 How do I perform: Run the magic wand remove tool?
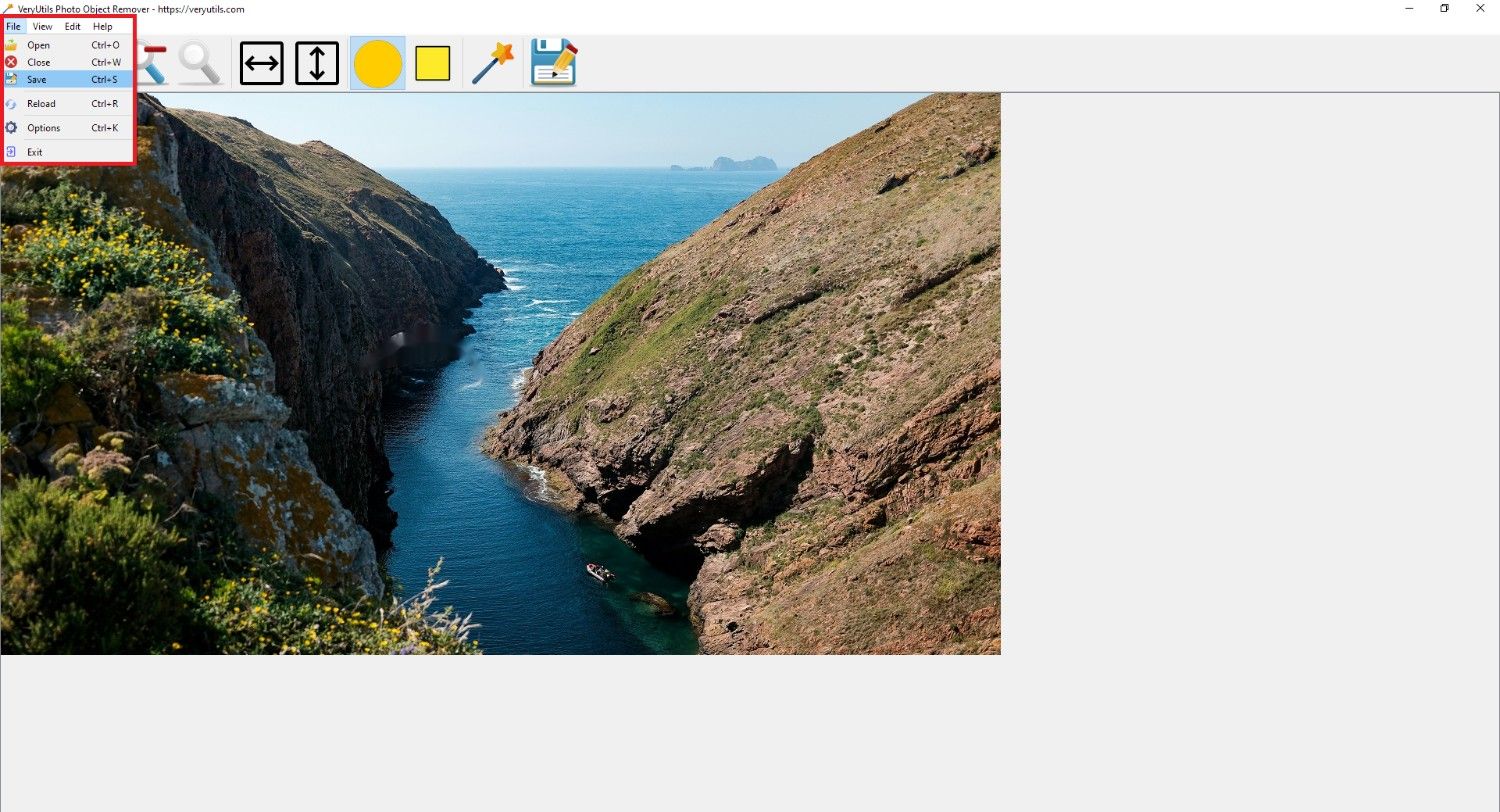click(492, 63)
